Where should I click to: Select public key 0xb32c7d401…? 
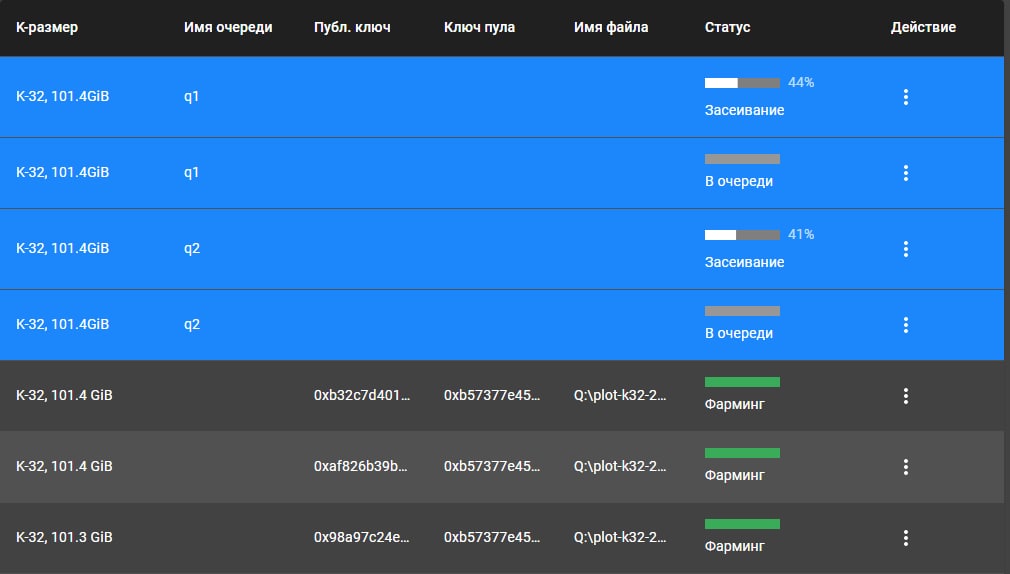362,395
